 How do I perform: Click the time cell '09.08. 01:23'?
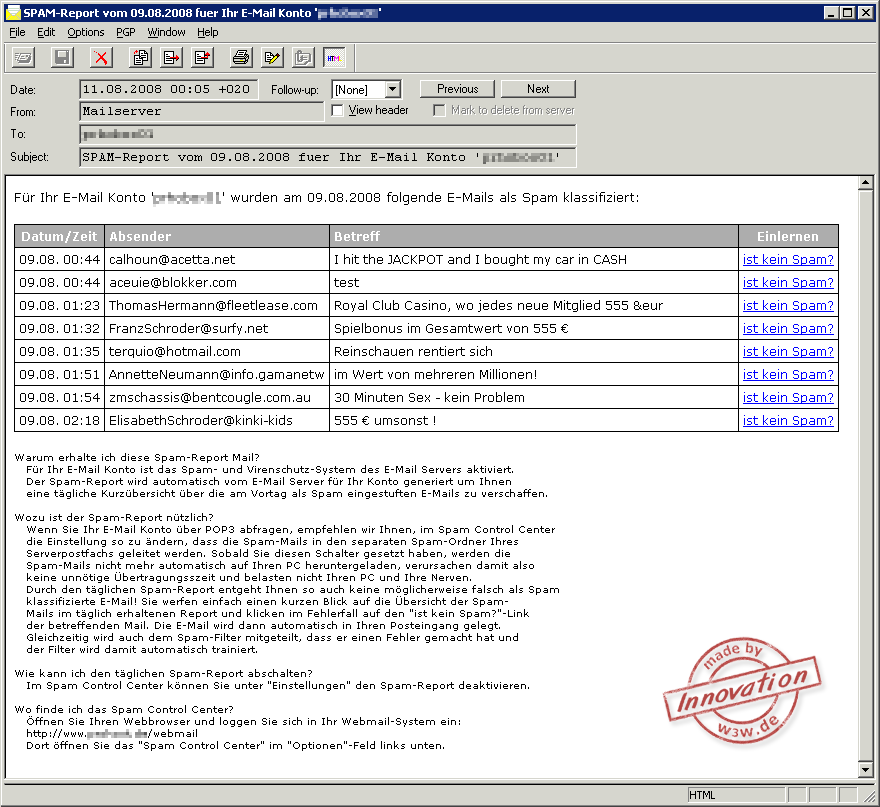[x=59, y=305]
